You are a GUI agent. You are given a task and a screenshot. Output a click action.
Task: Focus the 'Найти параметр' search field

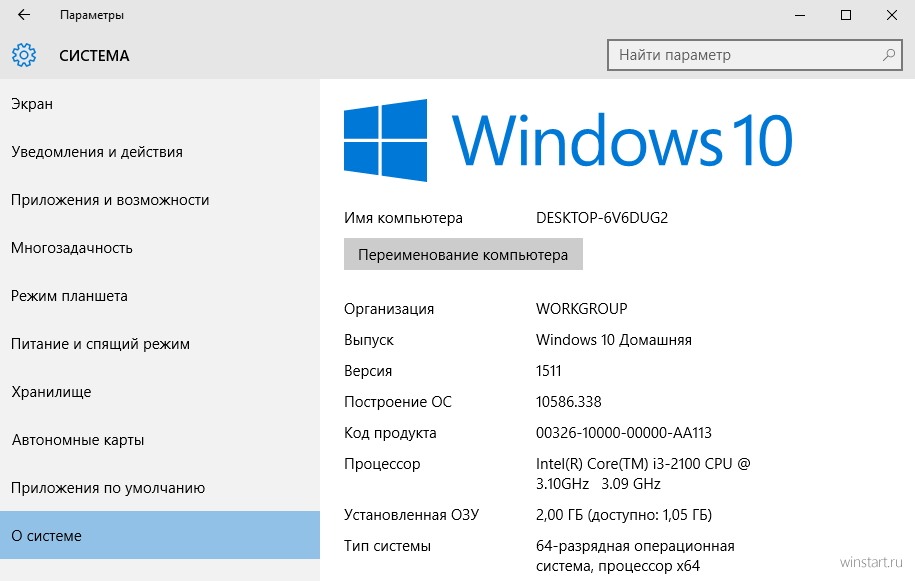click(755, 55)
